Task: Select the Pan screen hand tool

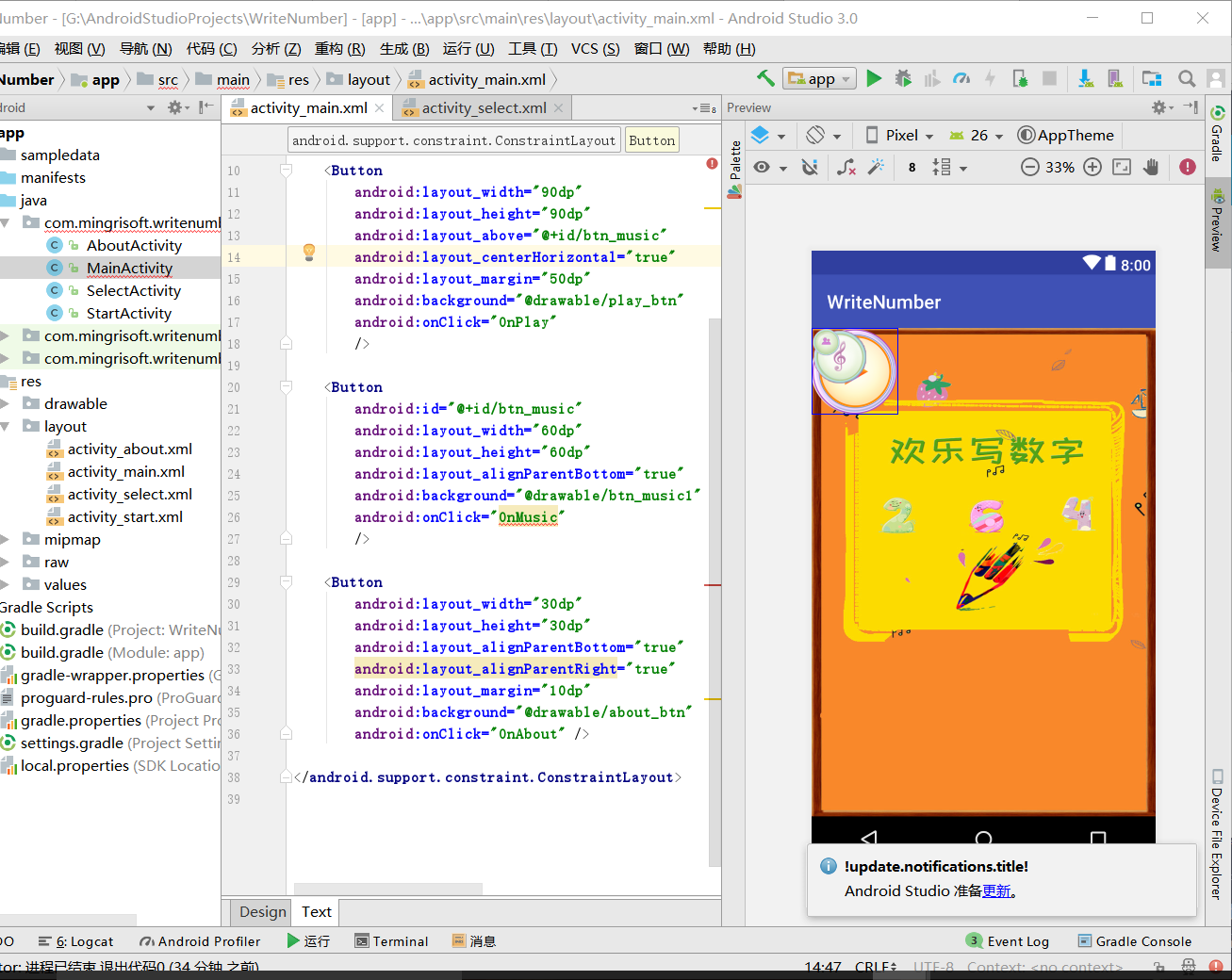Action: (1151, 167)
